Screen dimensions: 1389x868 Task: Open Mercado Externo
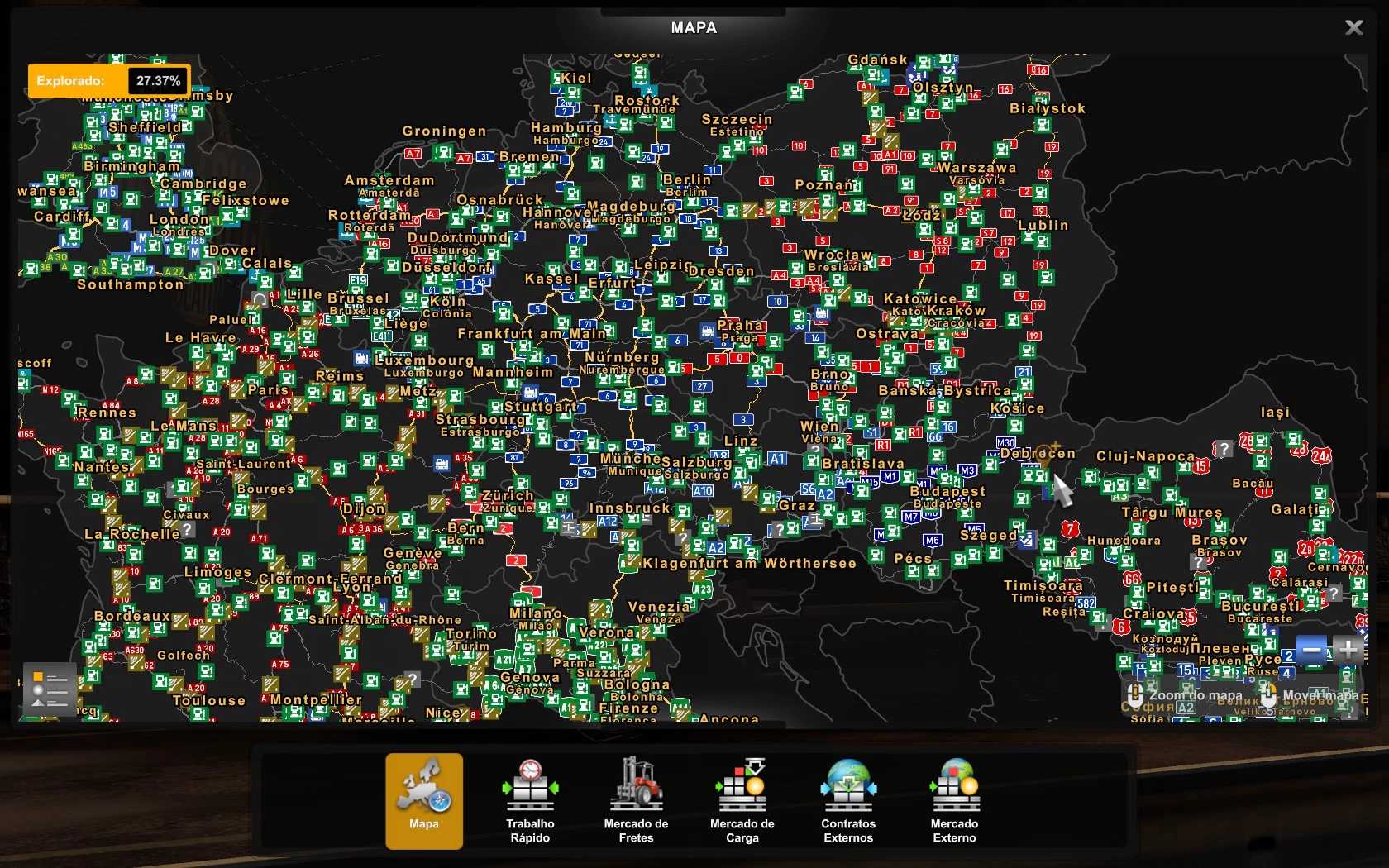(x=954, y=800)
